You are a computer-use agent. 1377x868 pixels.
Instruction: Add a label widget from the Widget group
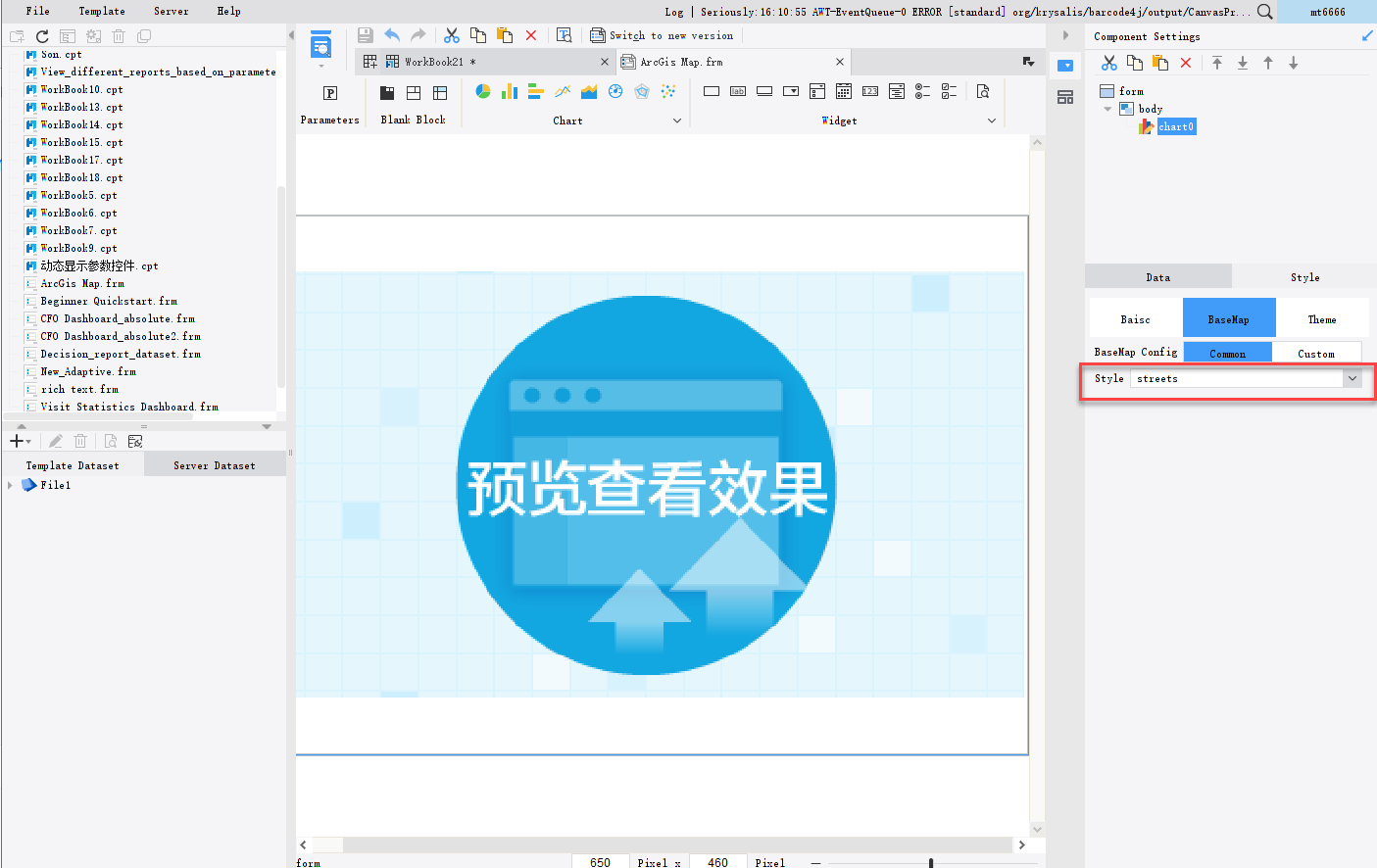coord(737,90)
